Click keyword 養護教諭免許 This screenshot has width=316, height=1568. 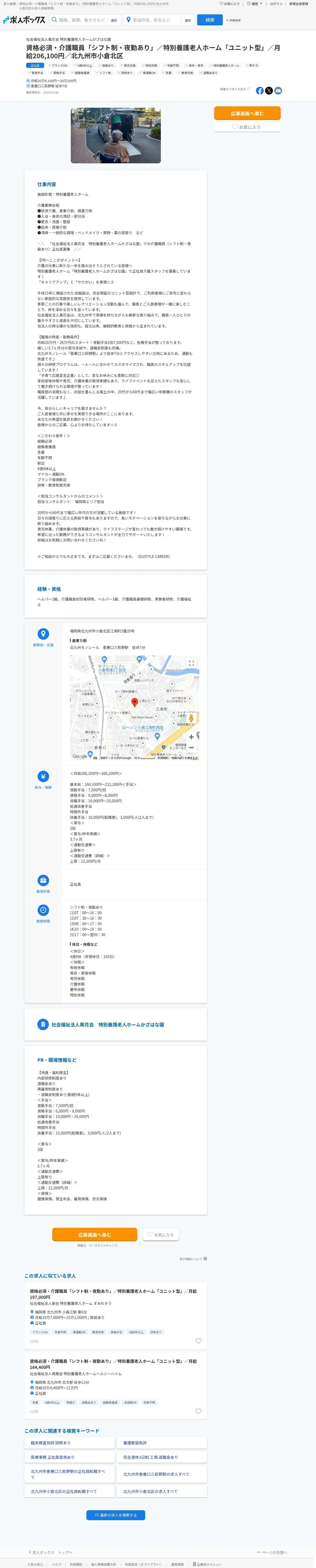coord(161,1443)
